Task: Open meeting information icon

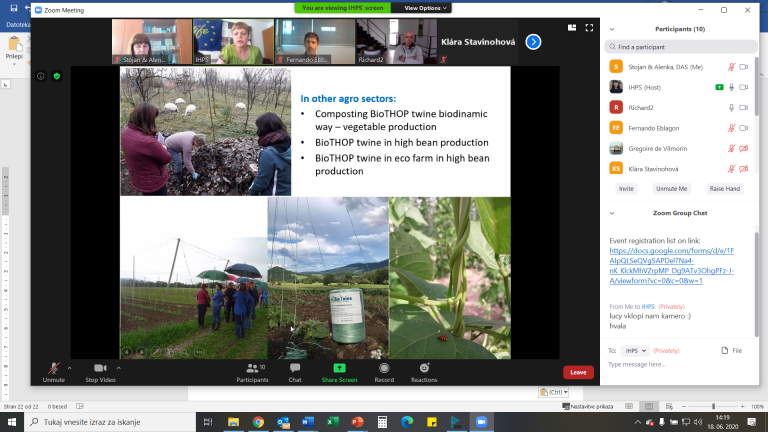Action: (x=41, y=76)
